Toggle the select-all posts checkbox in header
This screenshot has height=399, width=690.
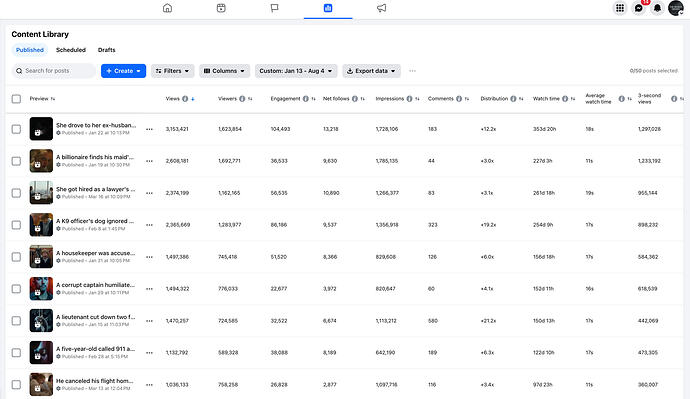tap(16, 99)
